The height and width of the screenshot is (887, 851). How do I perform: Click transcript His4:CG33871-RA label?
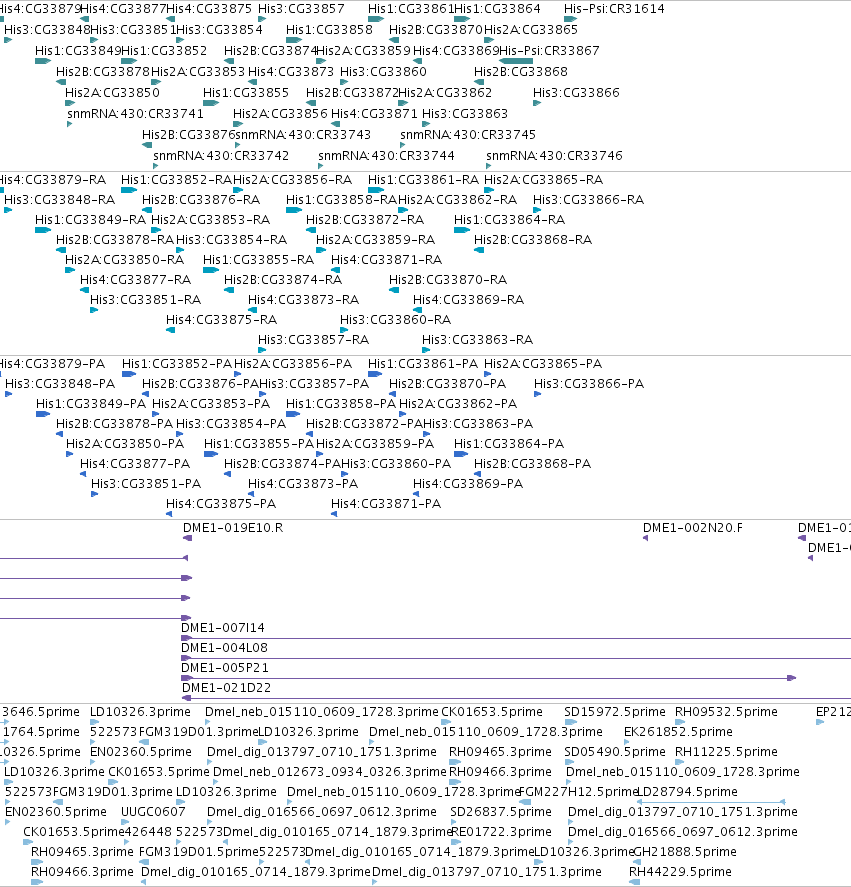[x=386, y=260]
